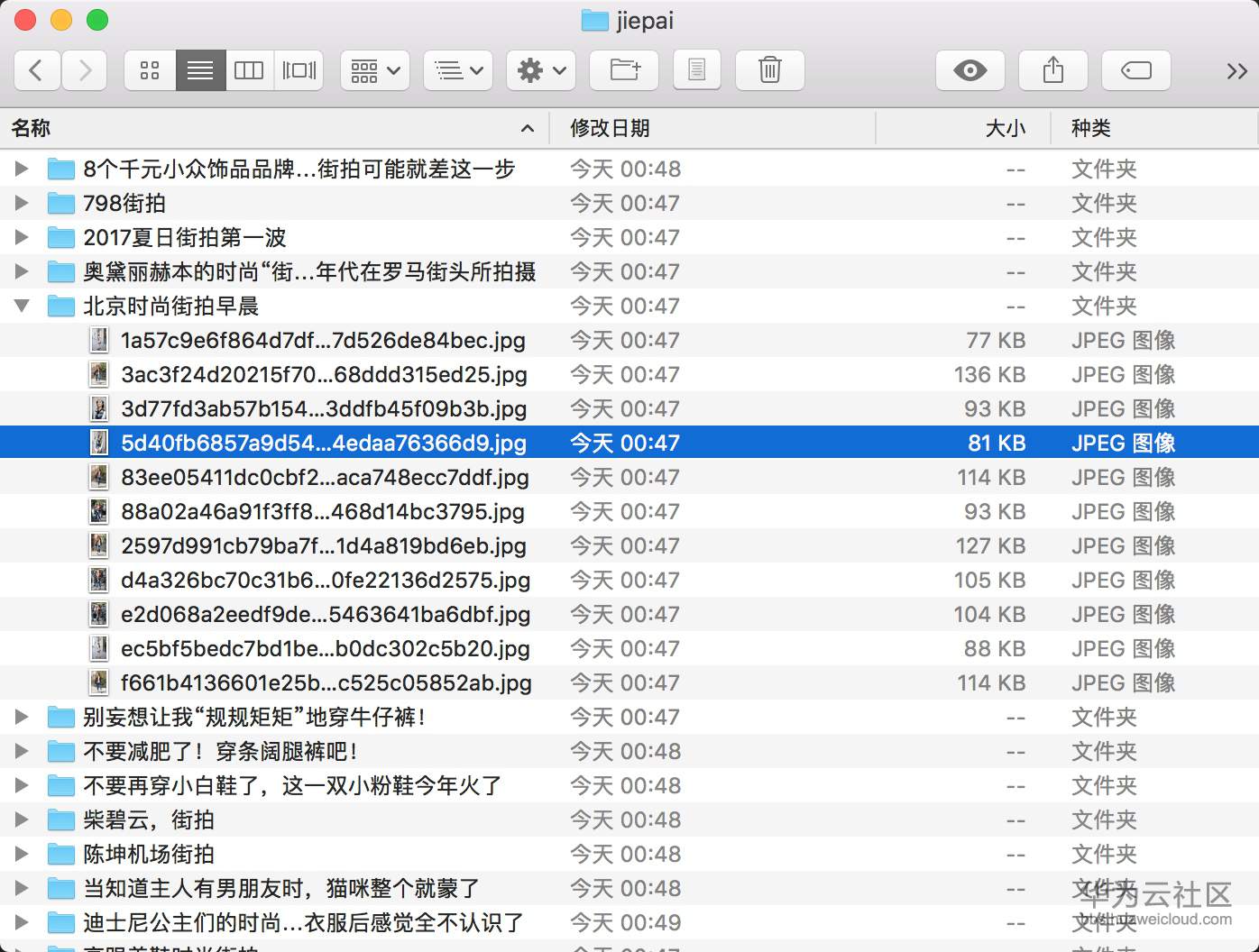Sort by 修改日期 column

pyautogui.click(x=712, y=128)
